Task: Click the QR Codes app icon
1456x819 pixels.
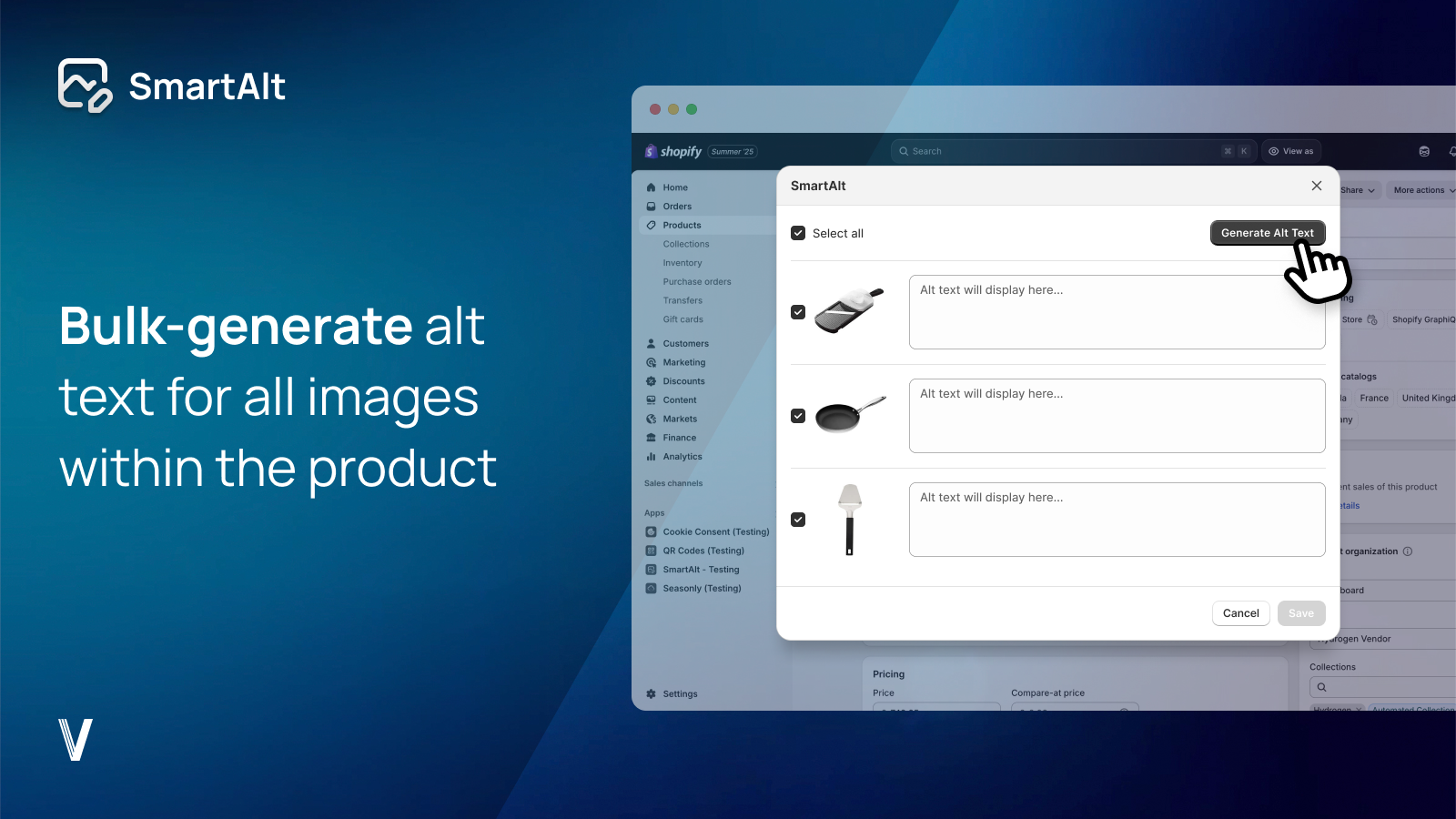Action: (651, 551)
